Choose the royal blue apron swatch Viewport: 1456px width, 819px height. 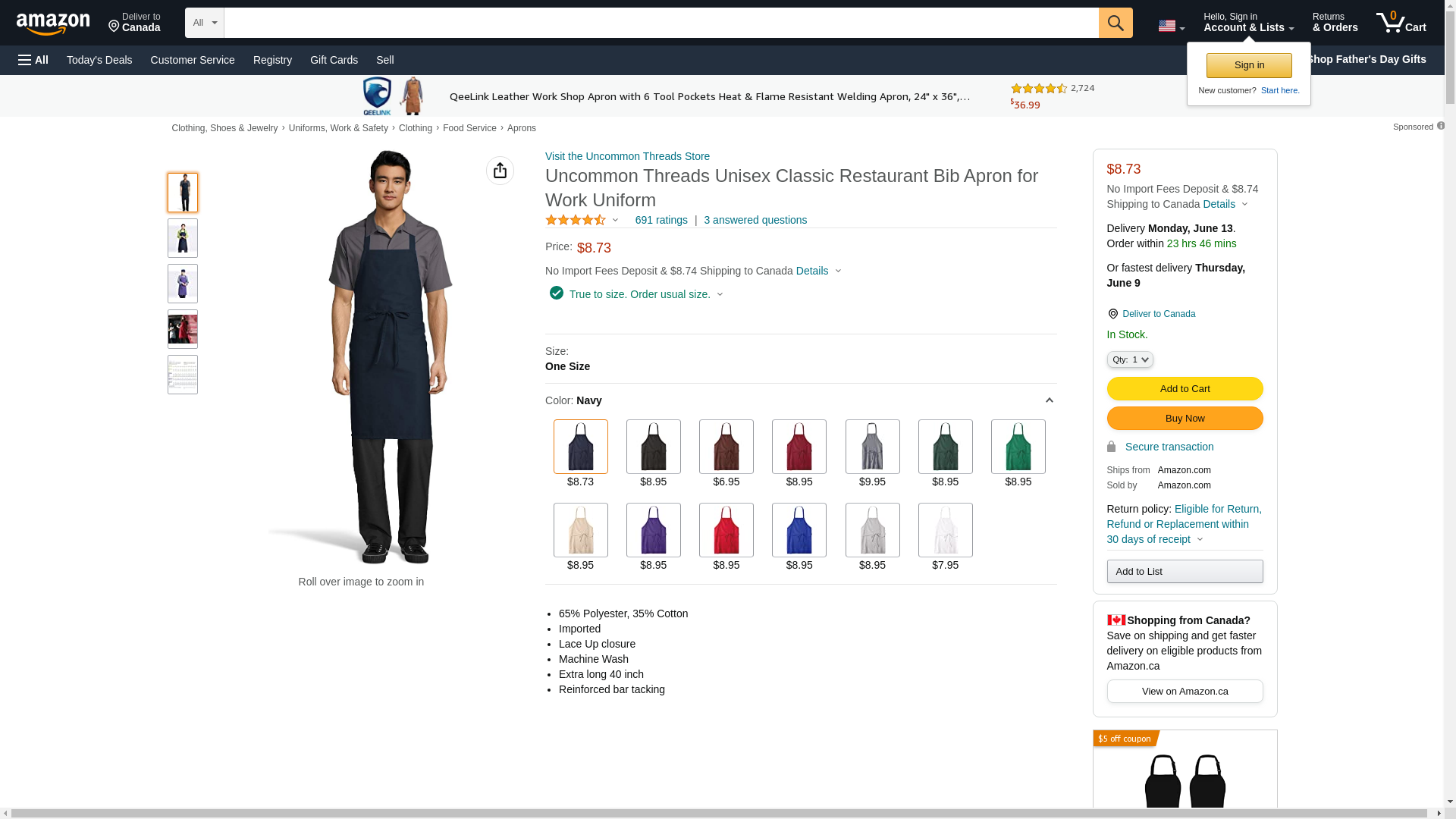point(799,530)
